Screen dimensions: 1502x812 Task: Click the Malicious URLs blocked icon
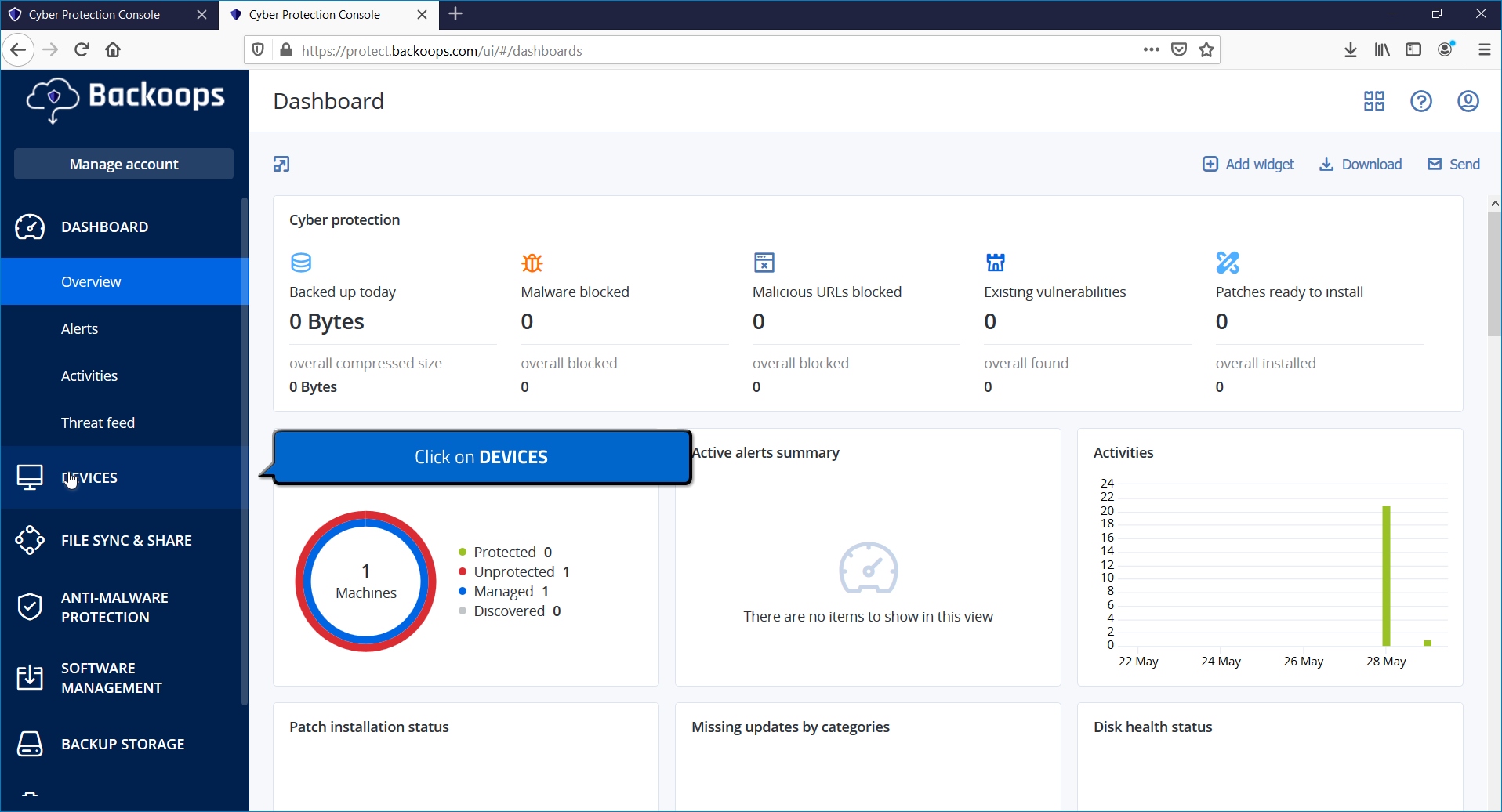point(764,262)
